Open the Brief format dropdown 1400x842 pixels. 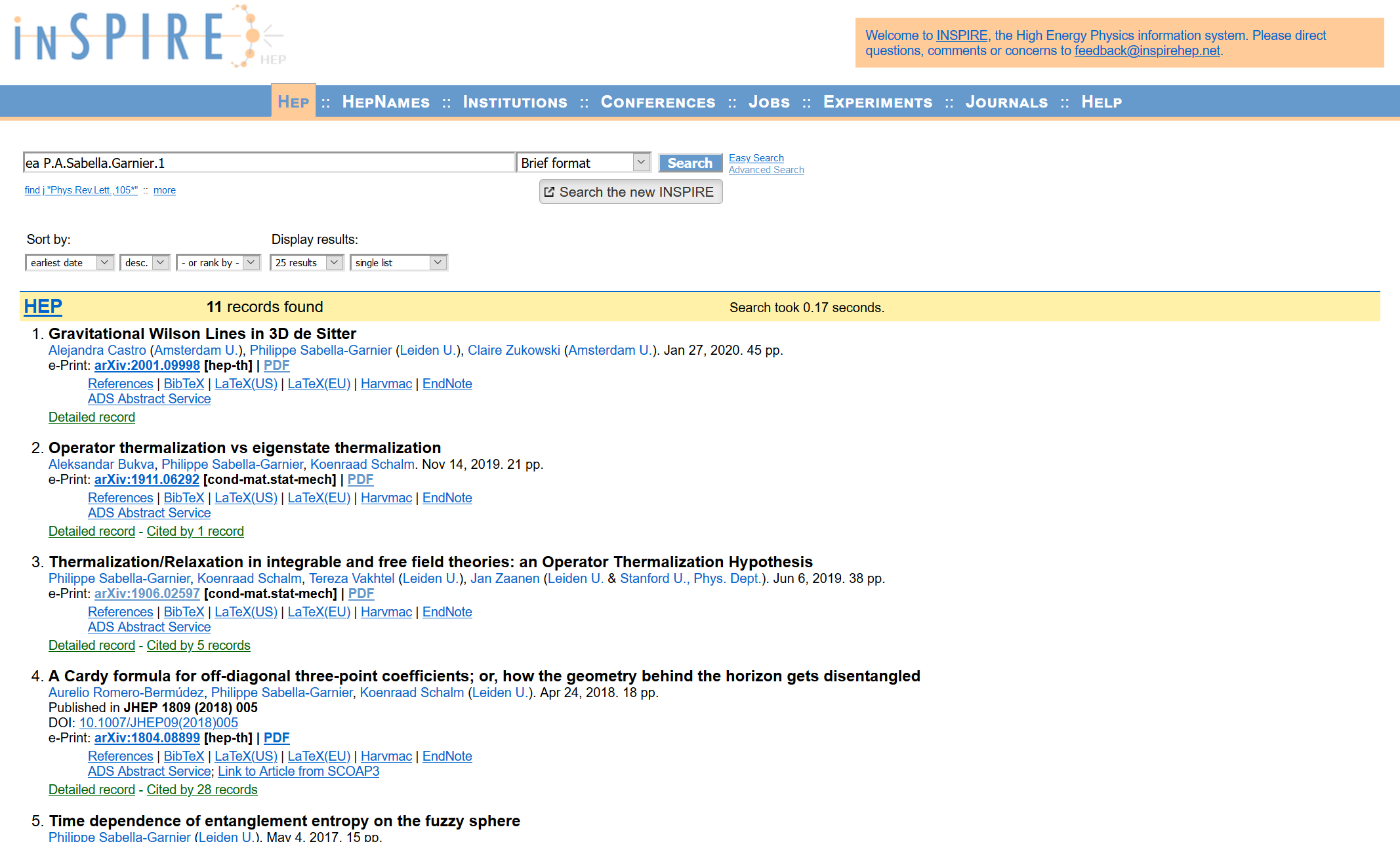click(583, 163)
